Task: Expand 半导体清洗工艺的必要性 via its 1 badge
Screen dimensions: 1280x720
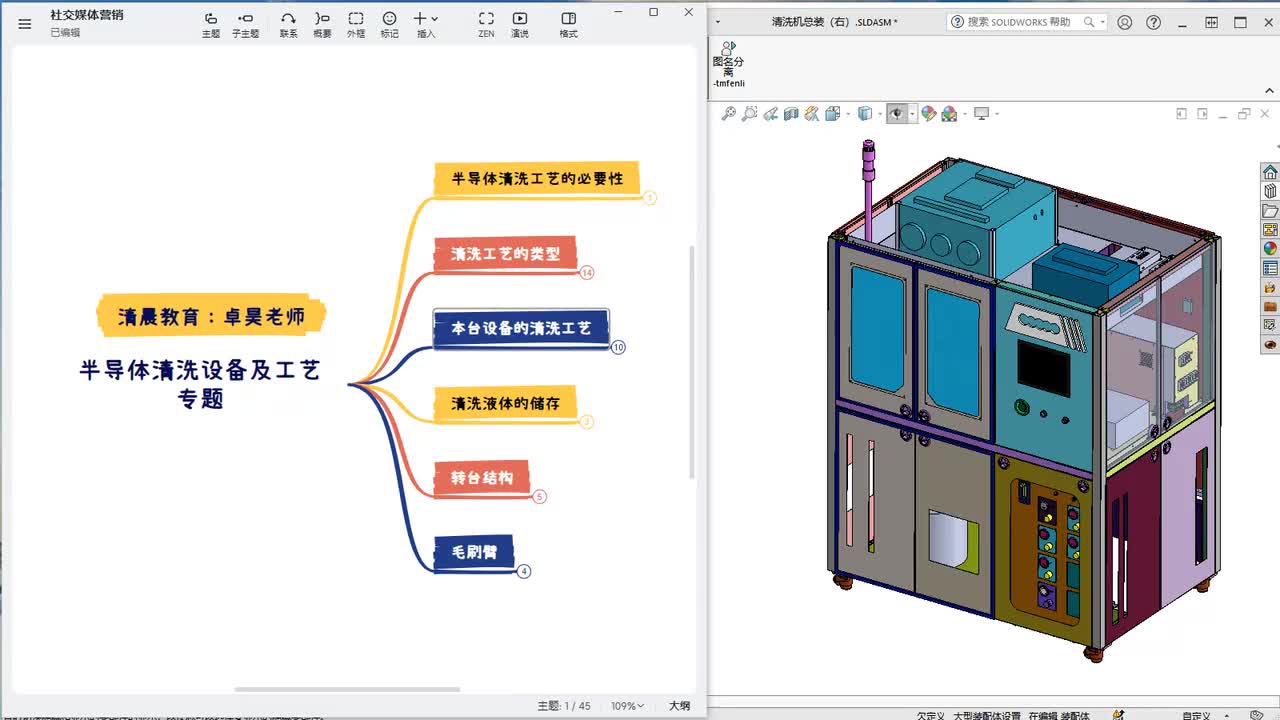Action: [x=650, y=198]
